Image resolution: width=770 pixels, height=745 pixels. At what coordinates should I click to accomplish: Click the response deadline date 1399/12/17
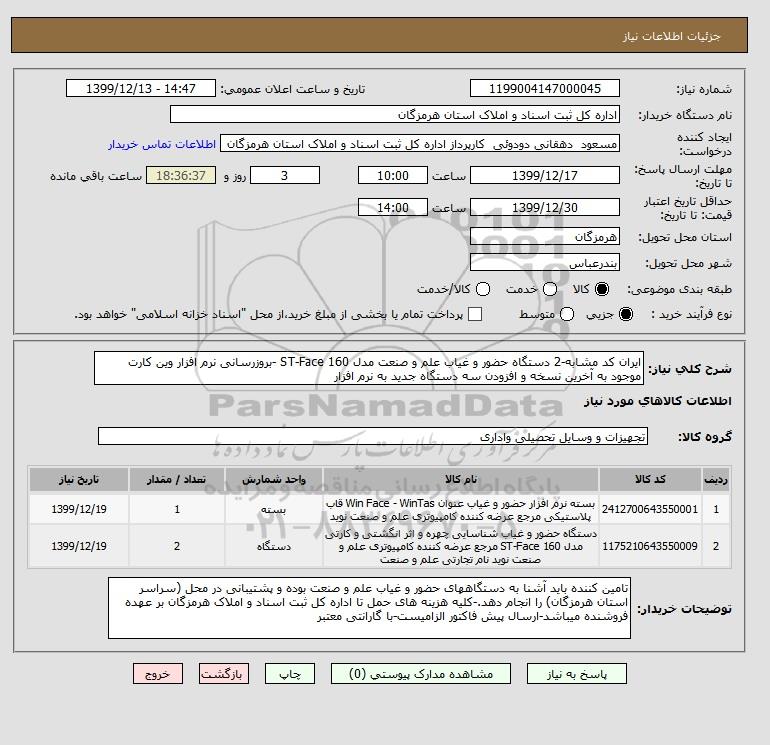(x=545, y=175)
